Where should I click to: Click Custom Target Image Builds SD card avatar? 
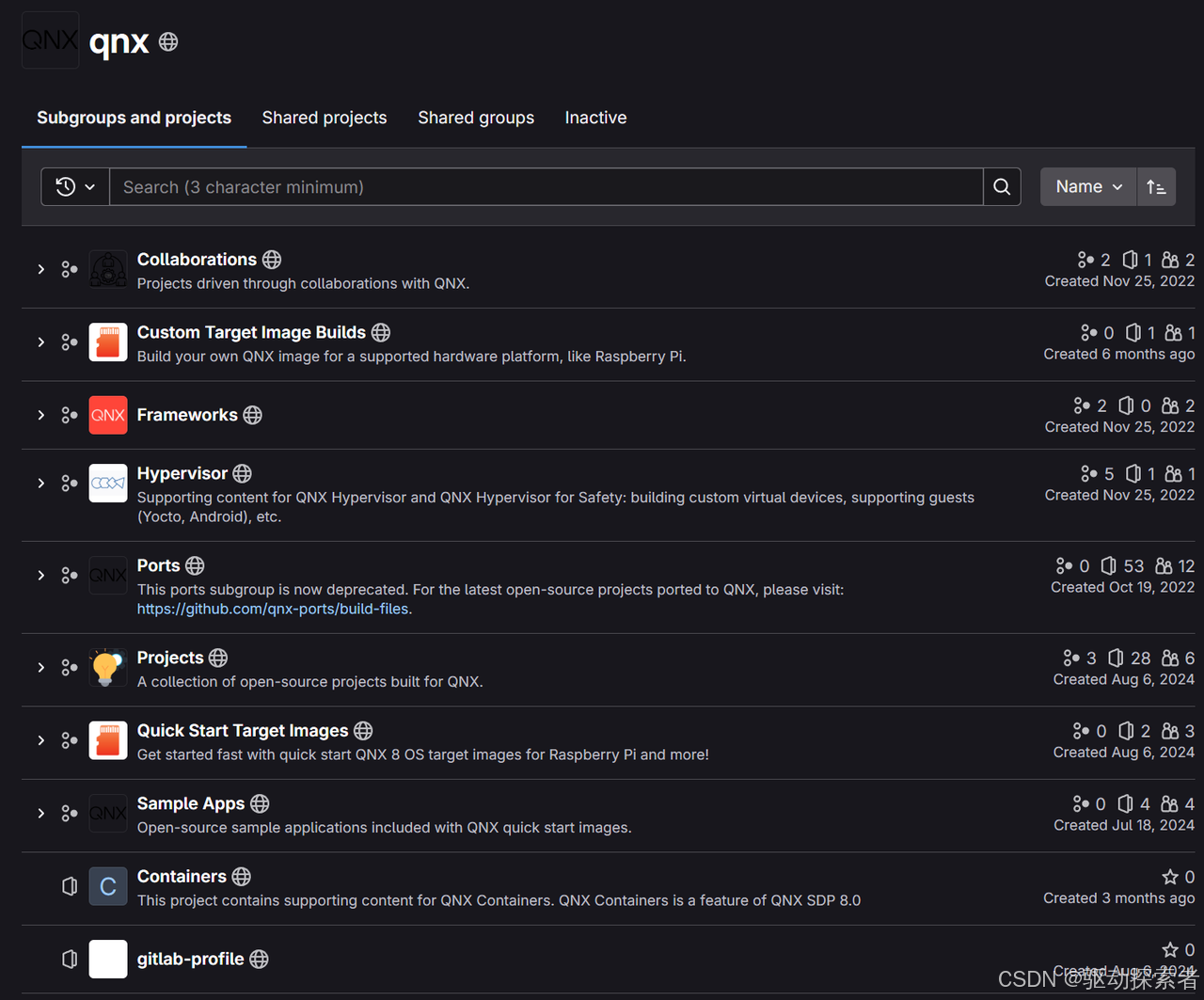pyautogui.click(x=108, y=342)
